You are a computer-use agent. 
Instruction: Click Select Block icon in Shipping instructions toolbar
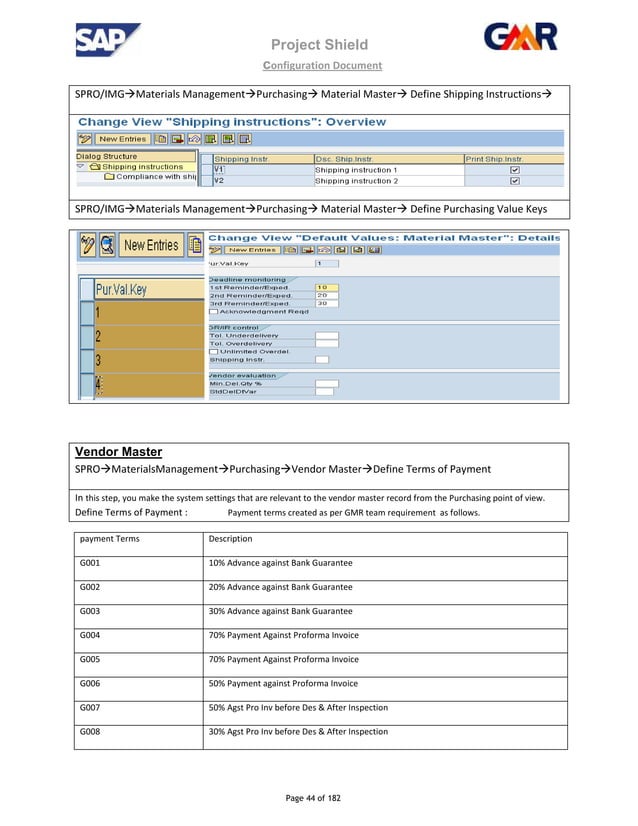(228, 139)
